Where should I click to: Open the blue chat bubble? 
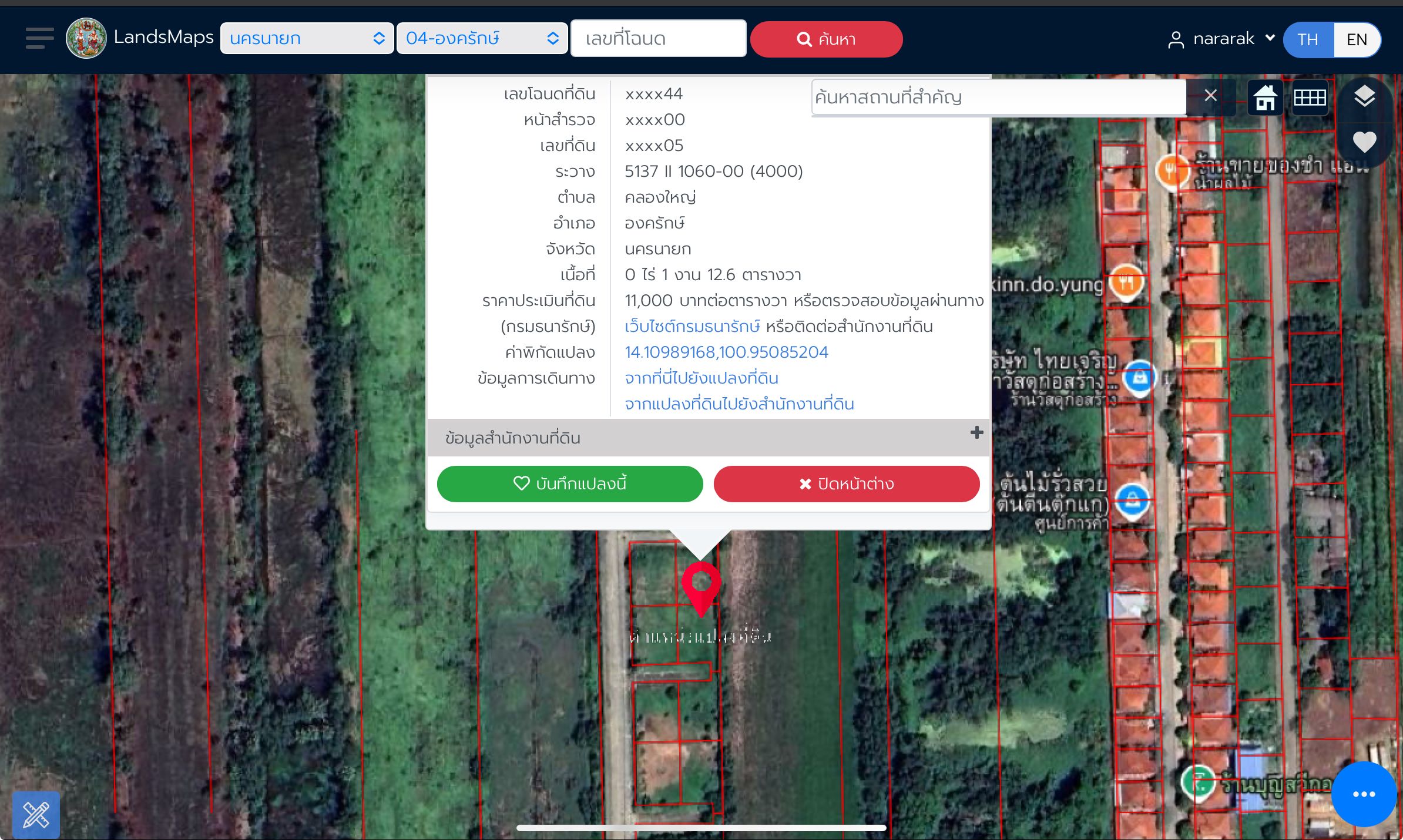click(1364, 794)
